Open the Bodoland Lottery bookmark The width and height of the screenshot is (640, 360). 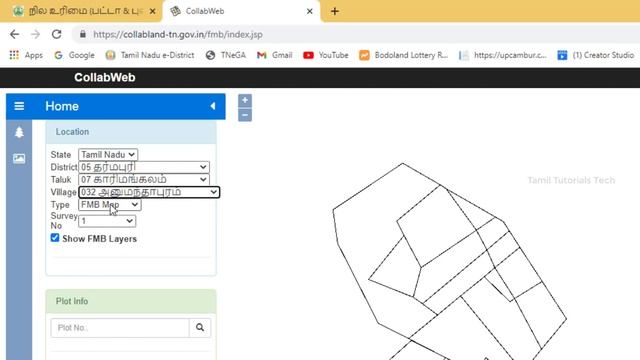[x=403, y=55]
